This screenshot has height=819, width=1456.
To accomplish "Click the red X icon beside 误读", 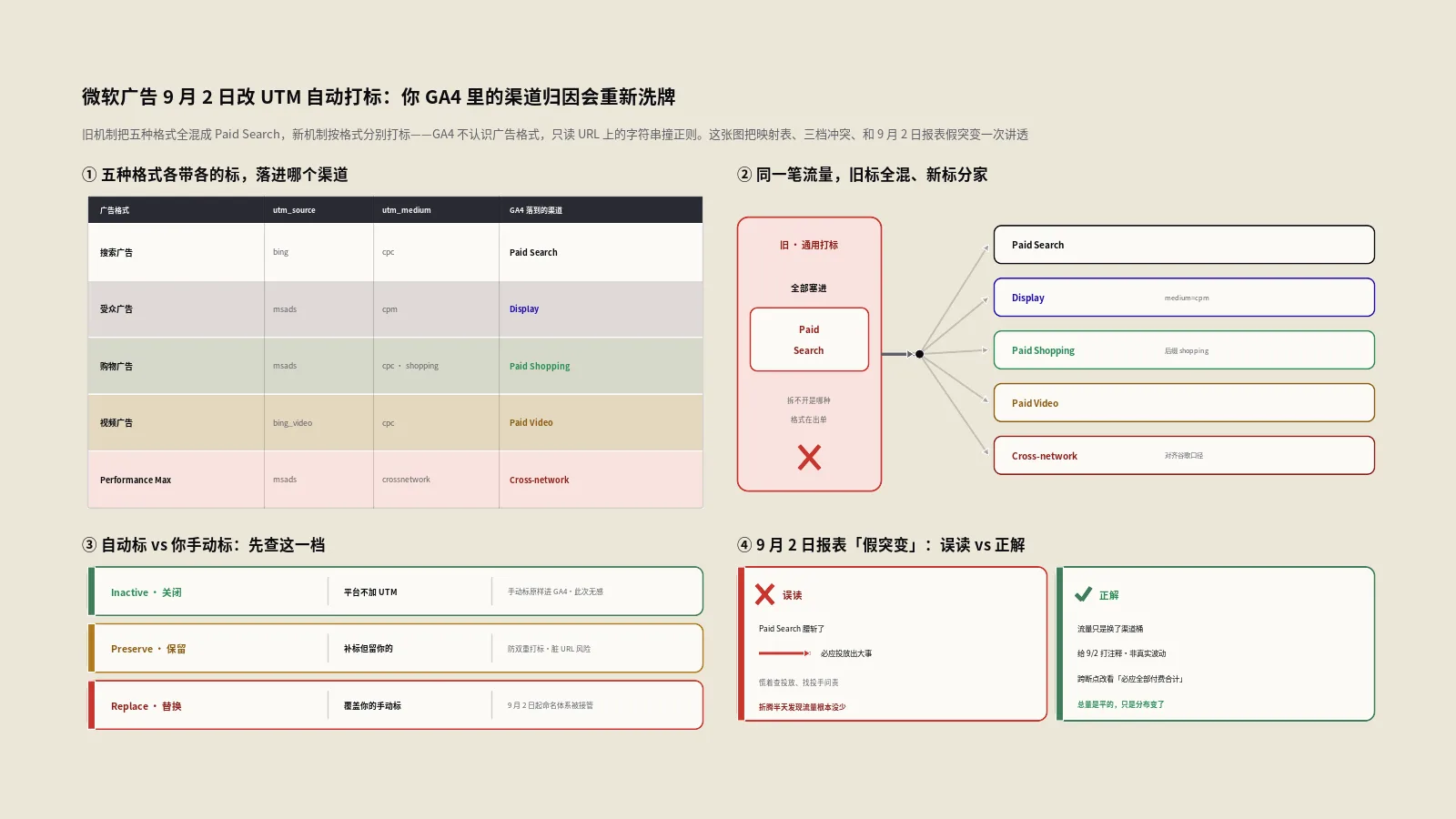I will 764,594.
